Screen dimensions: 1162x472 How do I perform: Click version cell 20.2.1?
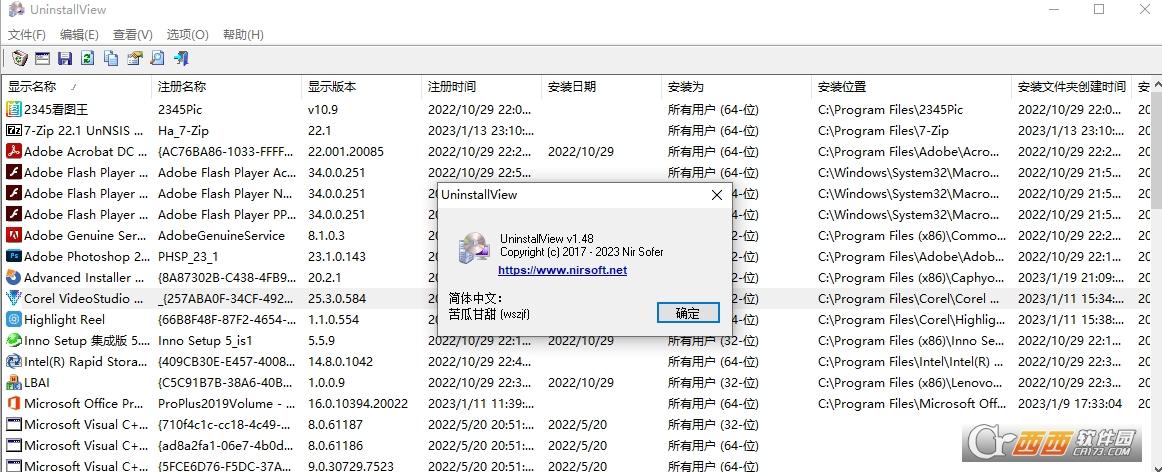(x=324, y=278)
